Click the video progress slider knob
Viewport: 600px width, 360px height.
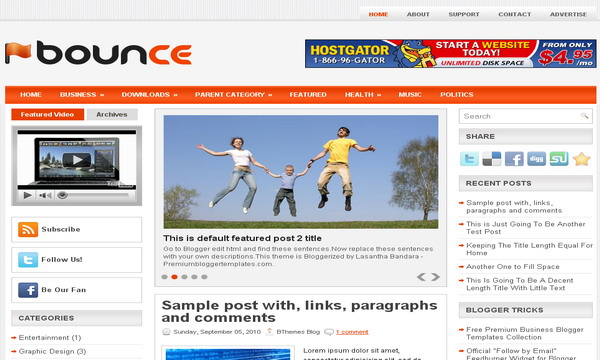[x=62, y=195]
